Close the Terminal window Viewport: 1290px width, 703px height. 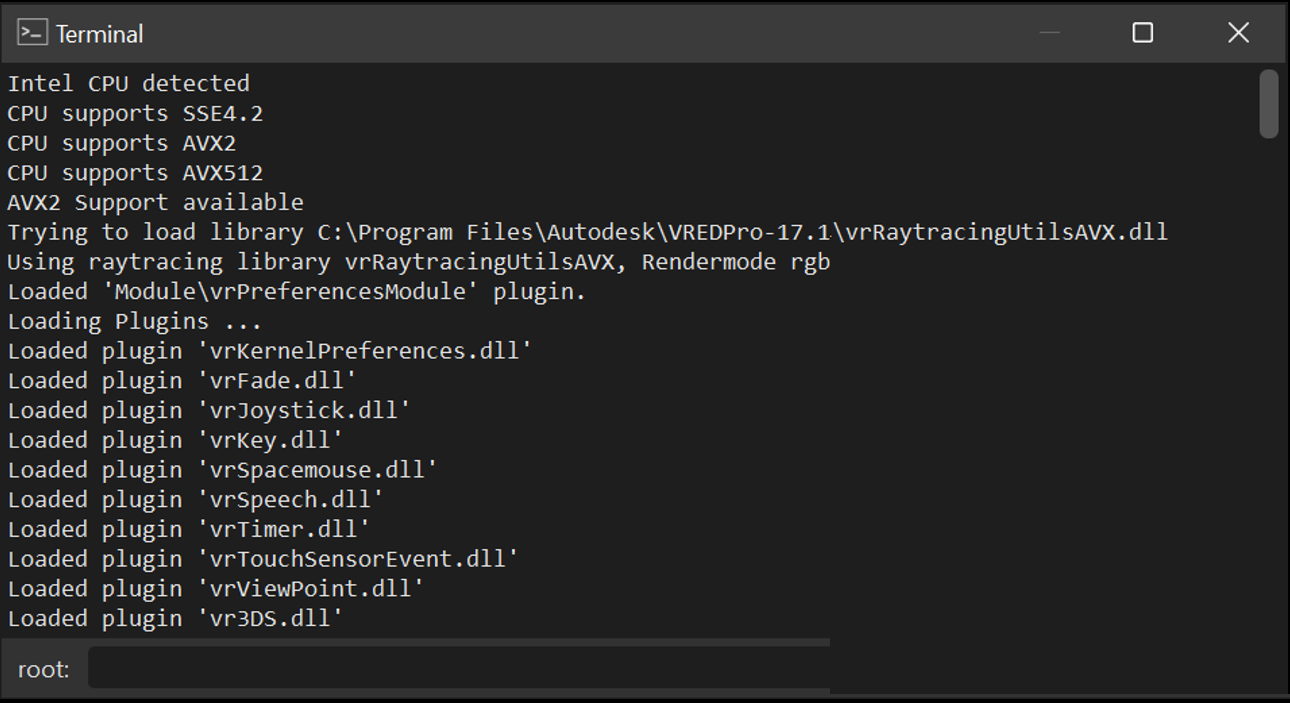(1238, 33)
